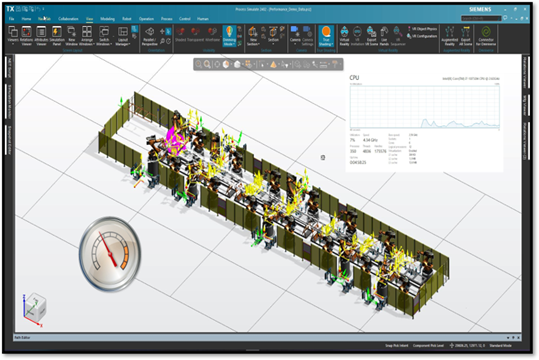Click Zoom to Fit in viewer toolbar
Image resolution: width=539 pixels, height=360 pixels.
click(198, 64)
